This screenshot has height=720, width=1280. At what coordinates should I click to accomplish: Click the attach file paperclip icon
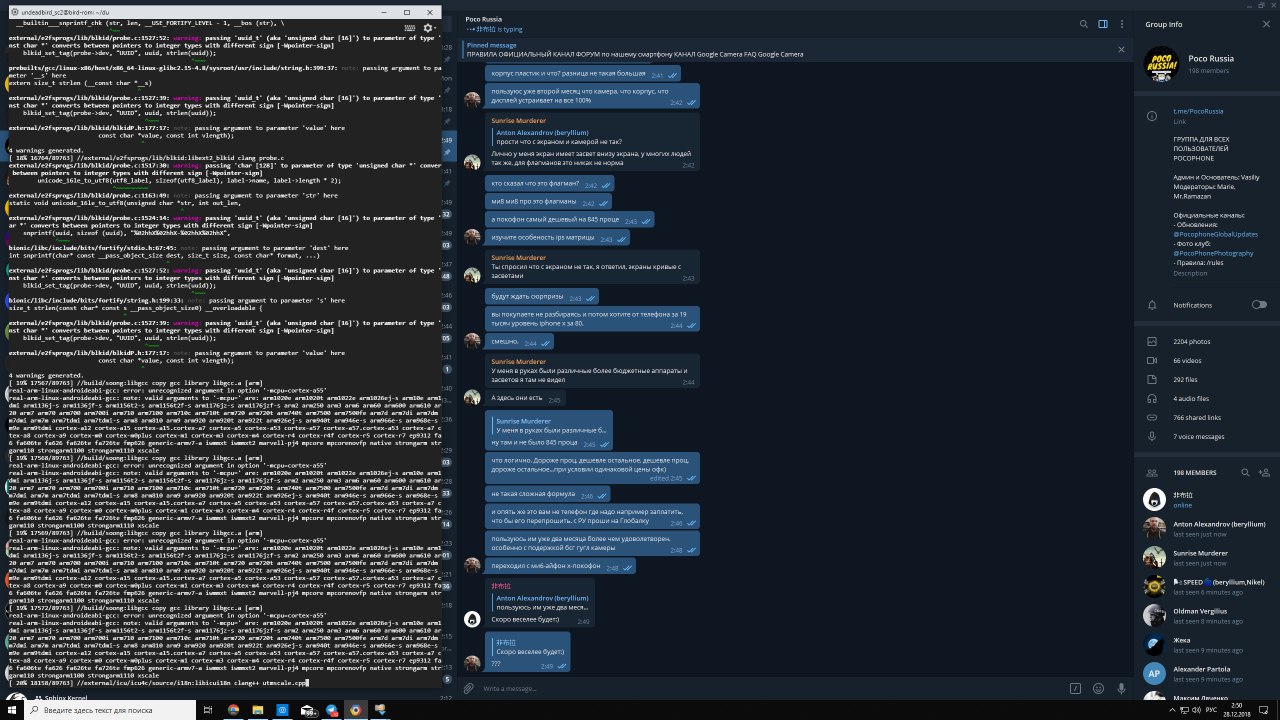pyautogui.click(x=468, y=688)
